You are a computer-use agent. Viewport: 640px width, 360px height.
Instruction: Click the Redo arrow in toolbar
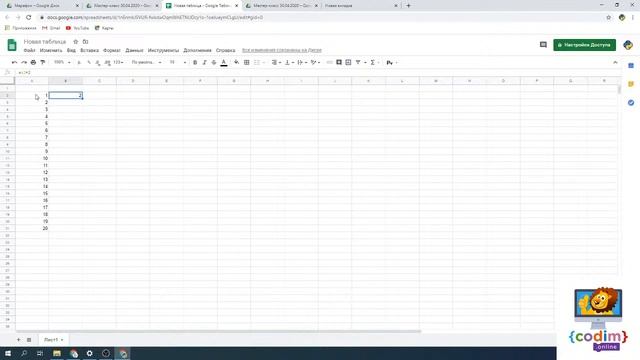(x=24, y=62)
